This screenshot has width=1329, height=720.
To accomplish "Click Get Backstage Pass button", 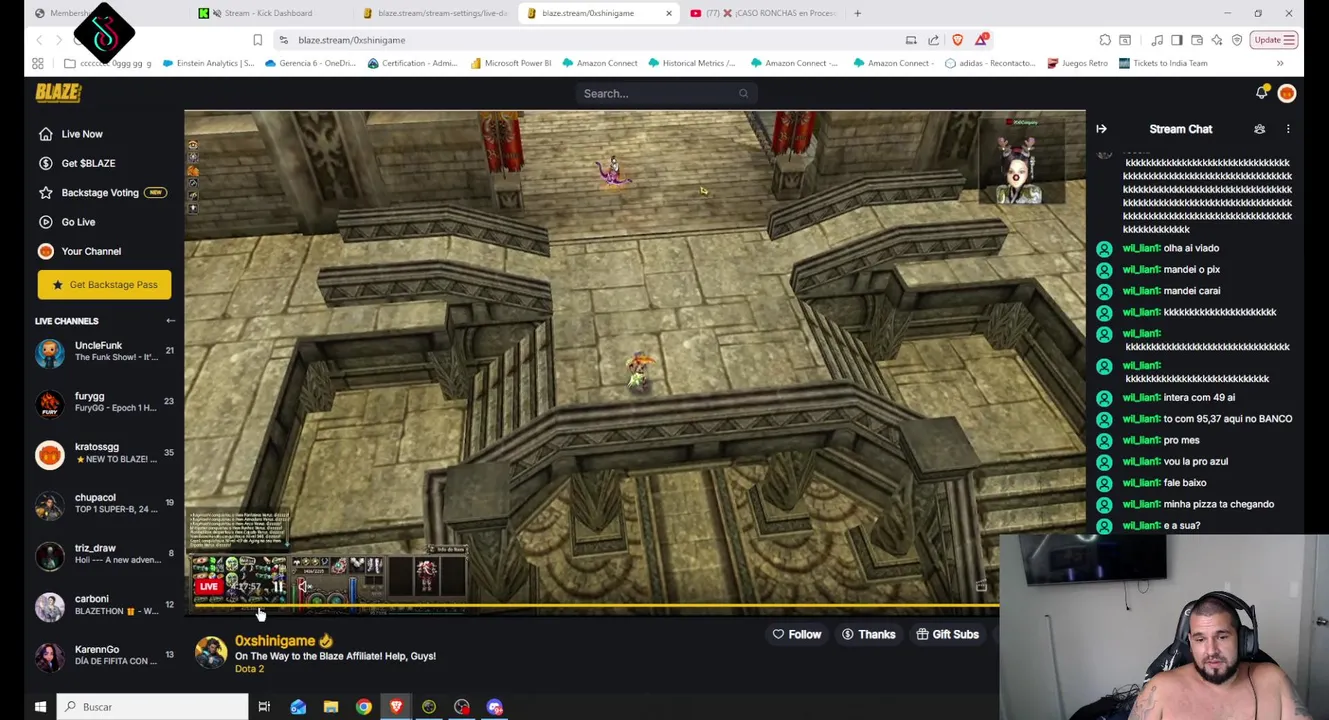I will click(104, 285).
